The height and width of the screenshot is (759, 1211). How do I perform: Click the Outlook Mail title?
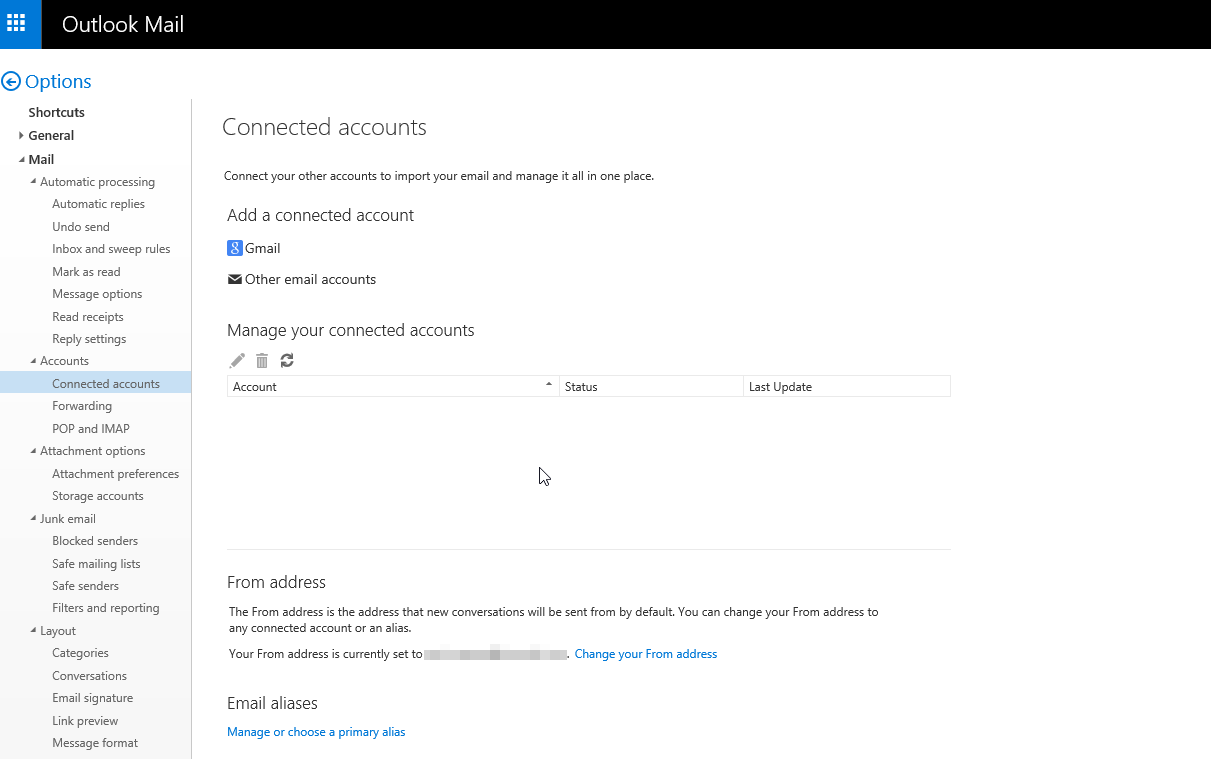pyautogui.click(x=123, y=24)
